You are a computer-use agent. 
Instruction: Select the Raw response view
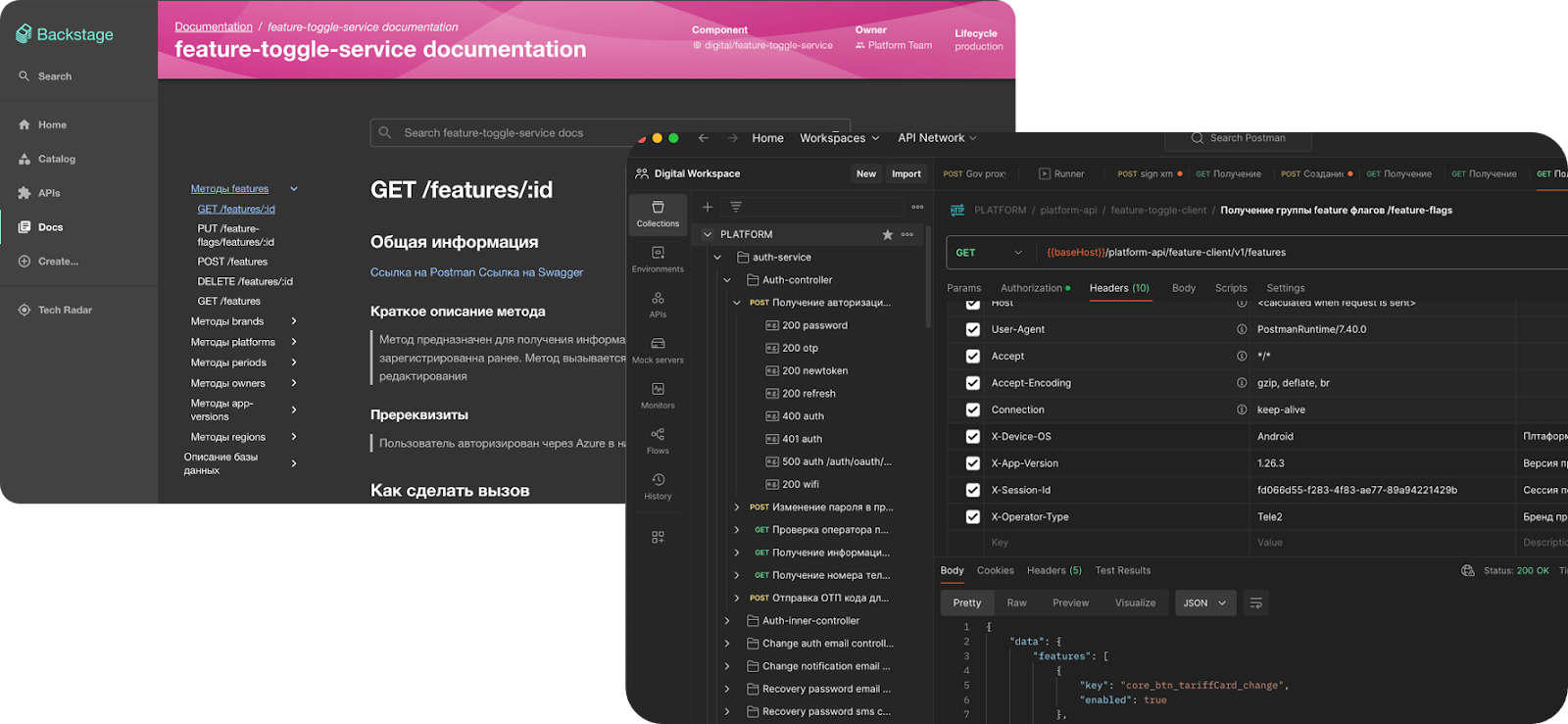[1017, 603]
